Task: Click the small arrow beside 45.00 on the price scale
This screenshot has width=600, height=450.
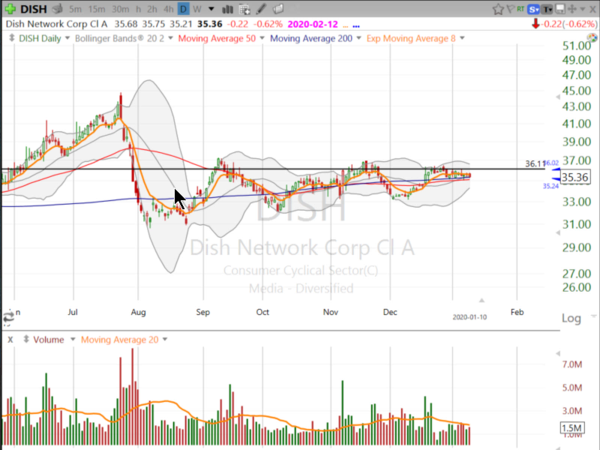Action: point(558,97)
